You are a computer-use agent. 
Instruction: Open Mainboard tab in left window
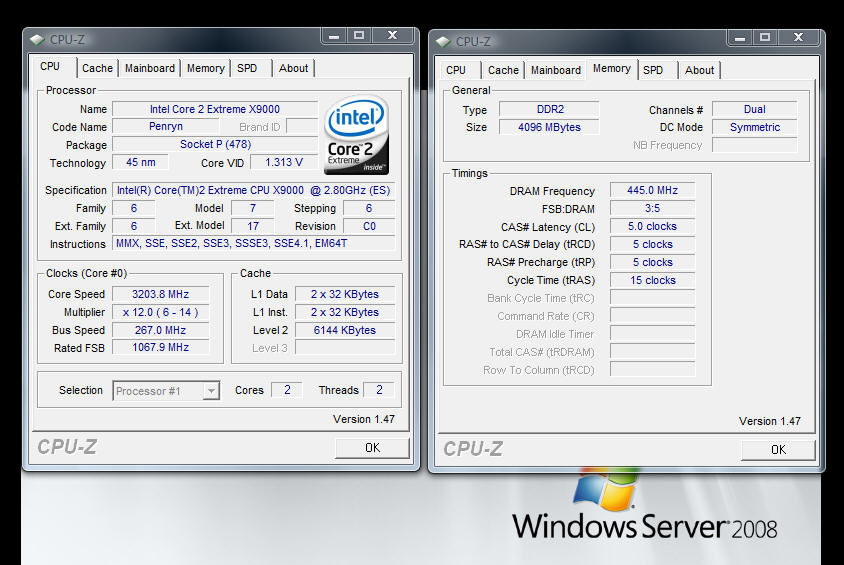150,68
